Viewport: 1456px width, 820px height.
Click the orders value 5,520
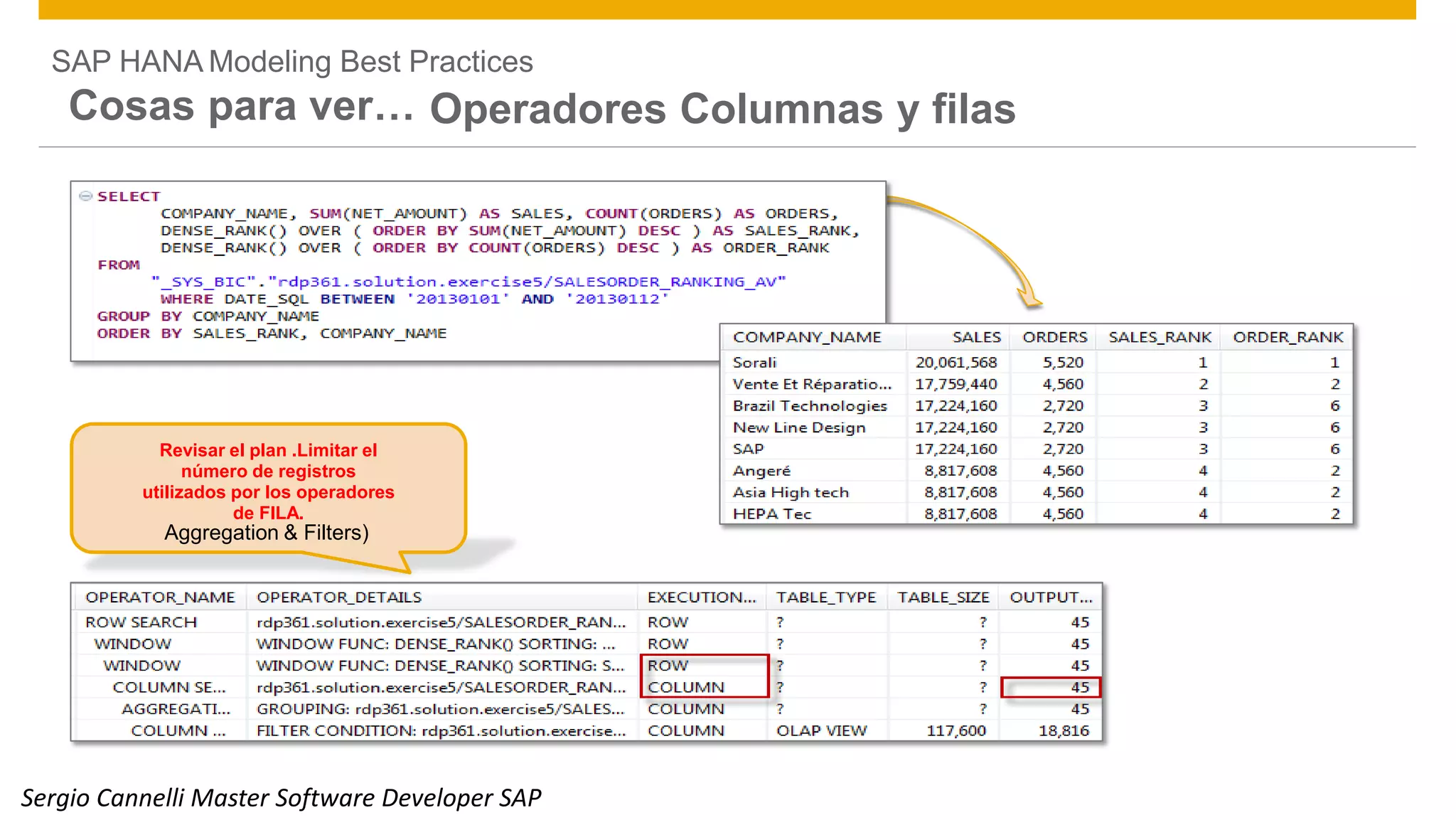tap(1063, 363)
